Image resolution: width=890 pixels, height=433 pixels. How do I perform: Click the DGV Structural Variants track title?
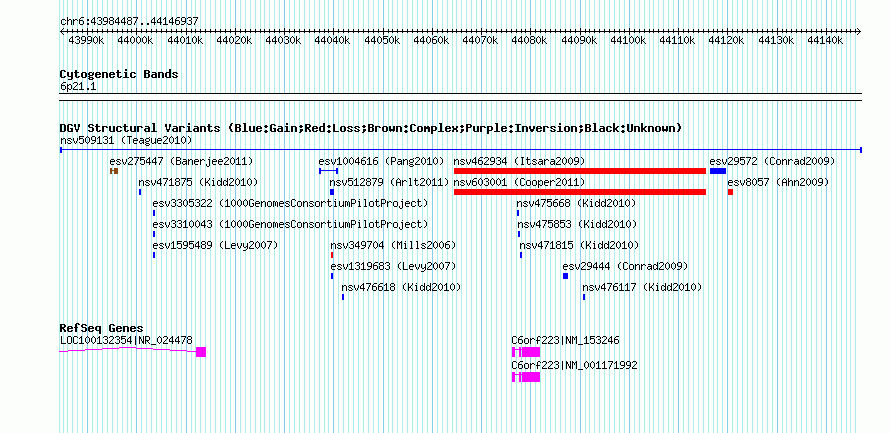pos(371,128)
